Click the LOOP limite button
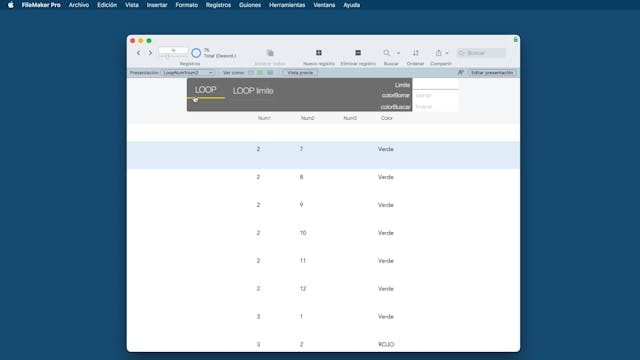This screenshot has width=640, height=360. point(253,91)
